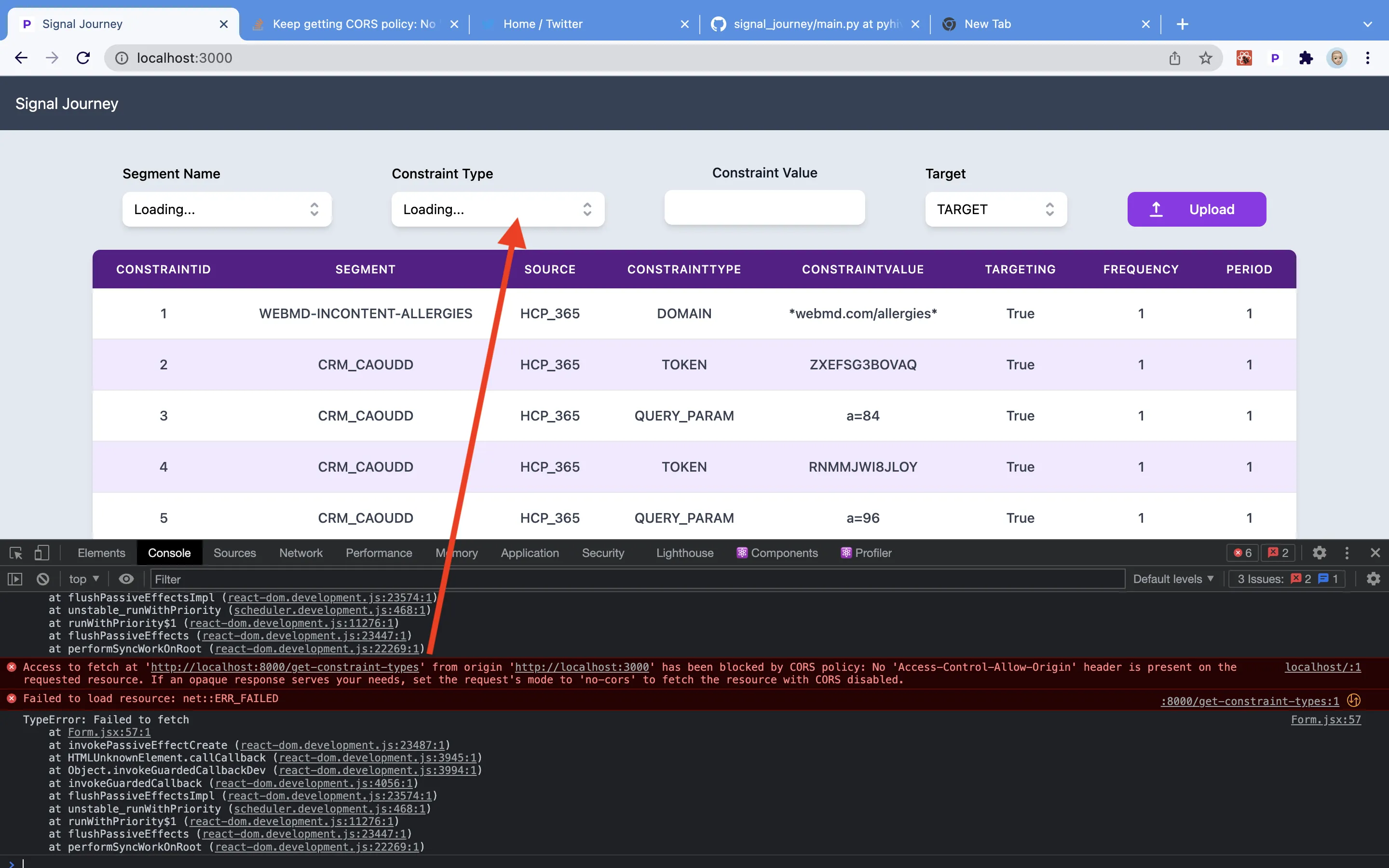Open the Chrome extensions puzzle icon

[x=1306, y=58]
